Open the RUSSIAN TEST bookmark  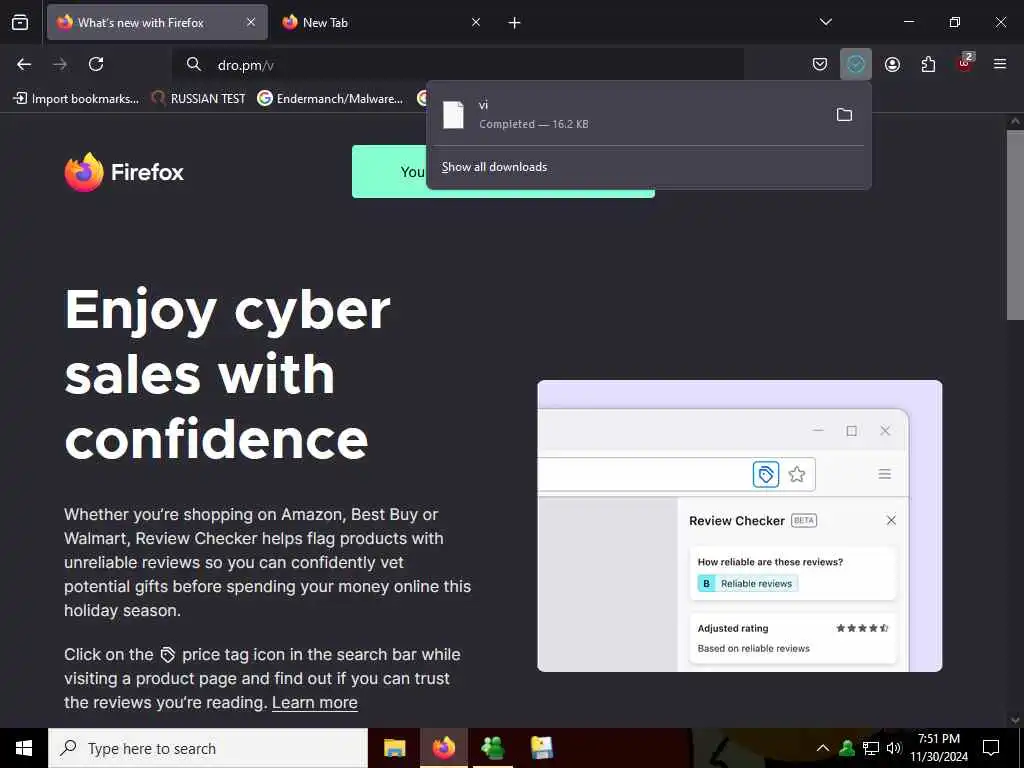[199, 99]
